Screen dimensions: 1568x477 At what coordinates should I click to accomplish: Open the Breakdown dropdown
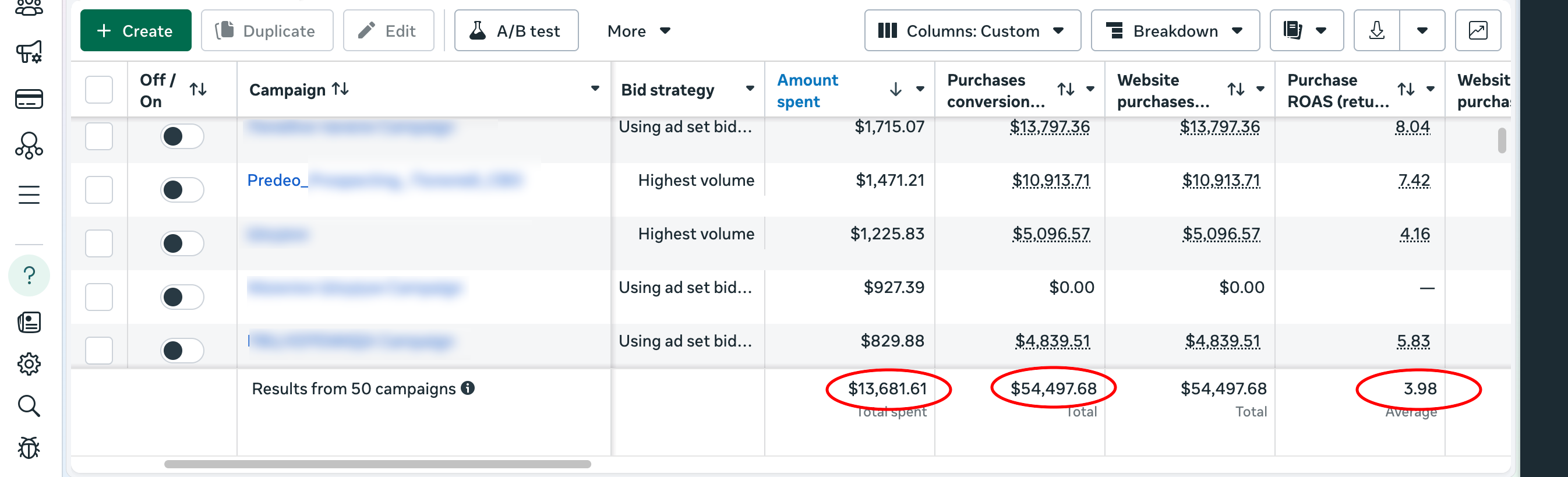[x=1174, y=30]
